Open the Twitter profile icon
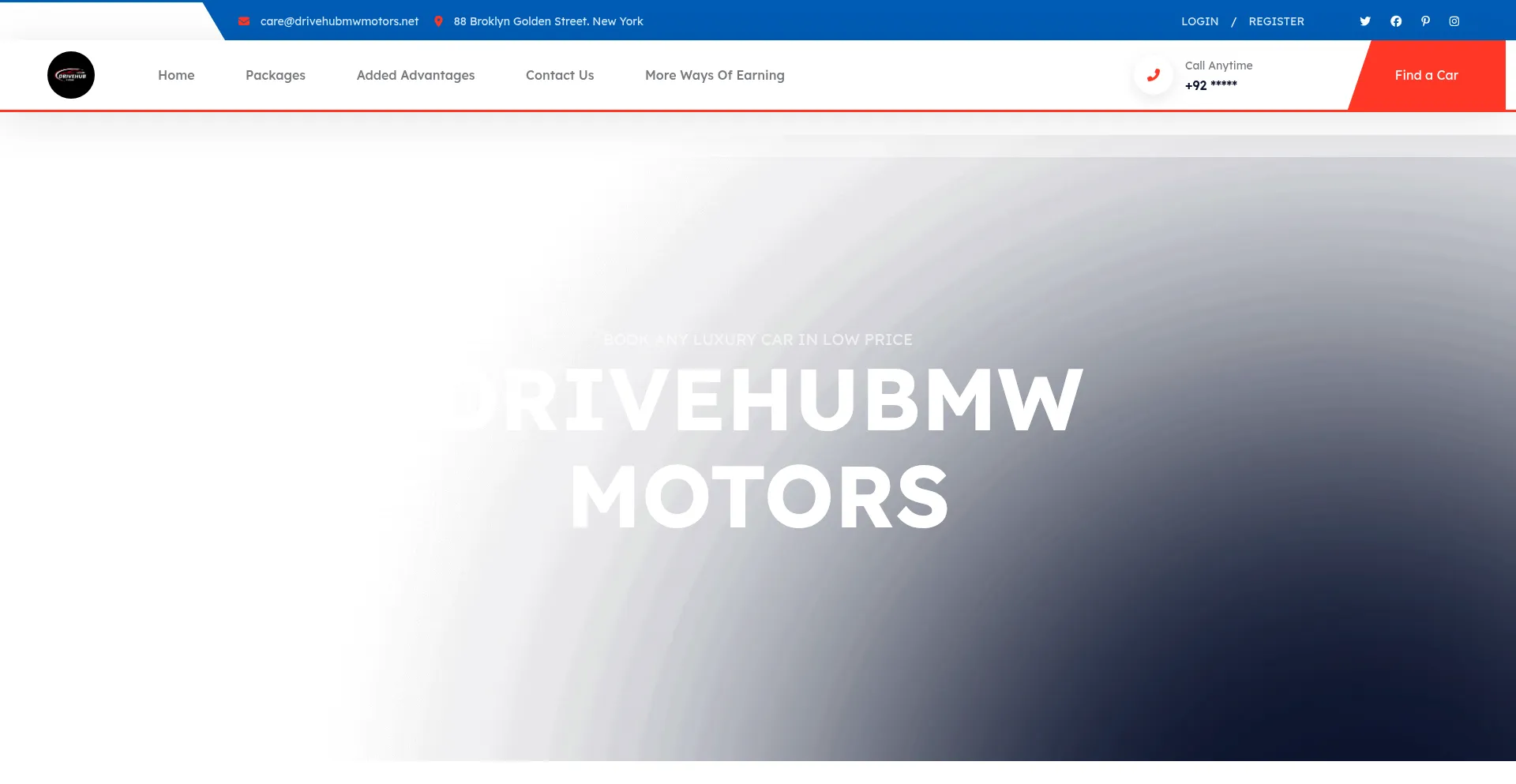Image resolution: width=1516 pixels, height=784 pixels. (1364, 21)
